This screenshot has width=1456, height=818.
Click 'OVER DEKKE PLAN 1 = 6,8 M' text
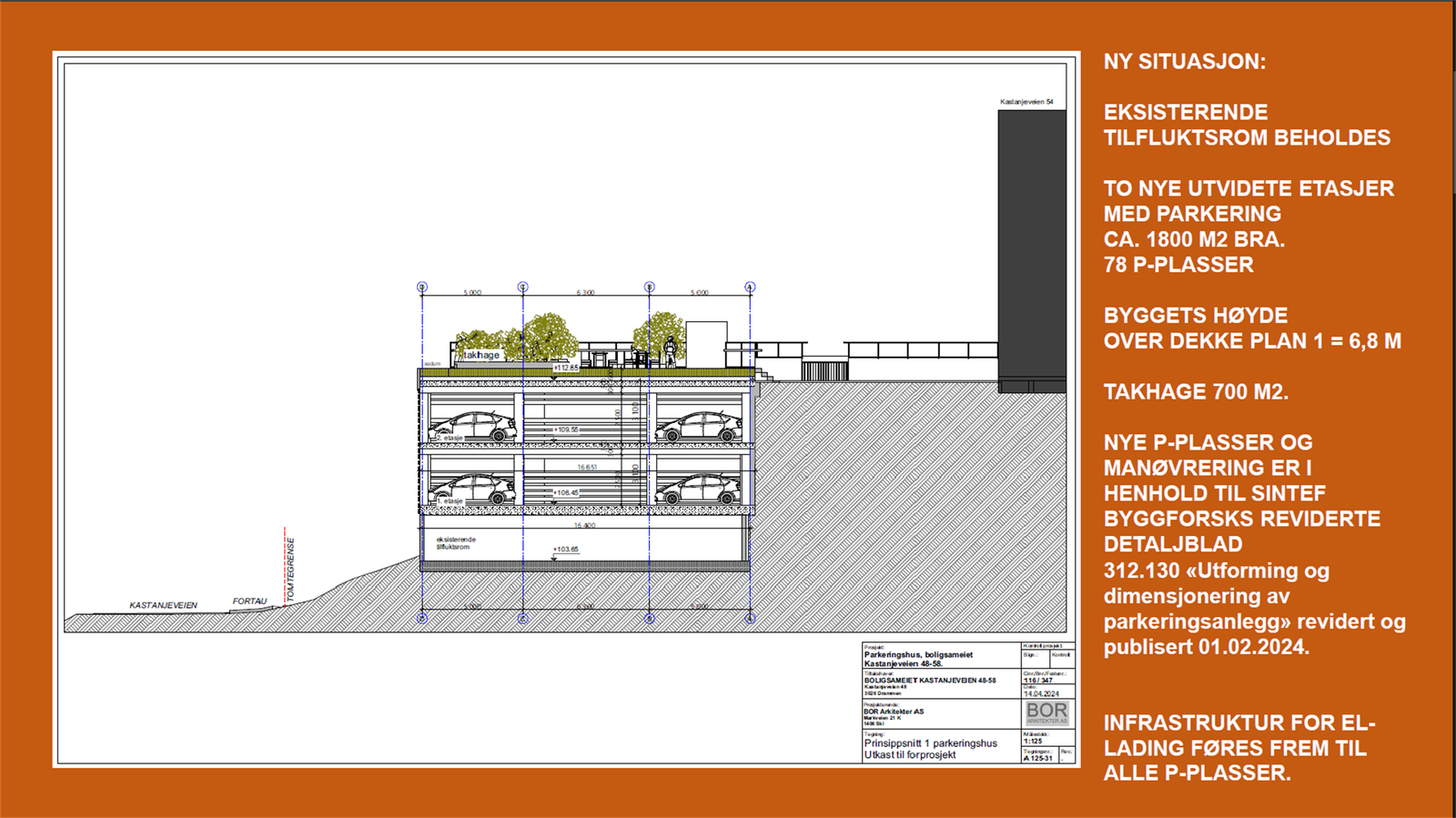tap(1252, 341)
